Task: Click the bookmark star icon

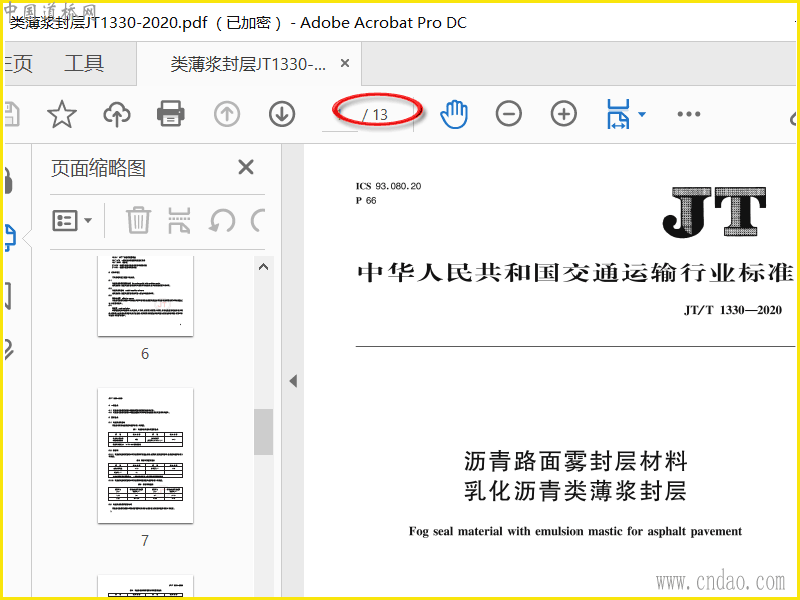Action: pos(62,114)
